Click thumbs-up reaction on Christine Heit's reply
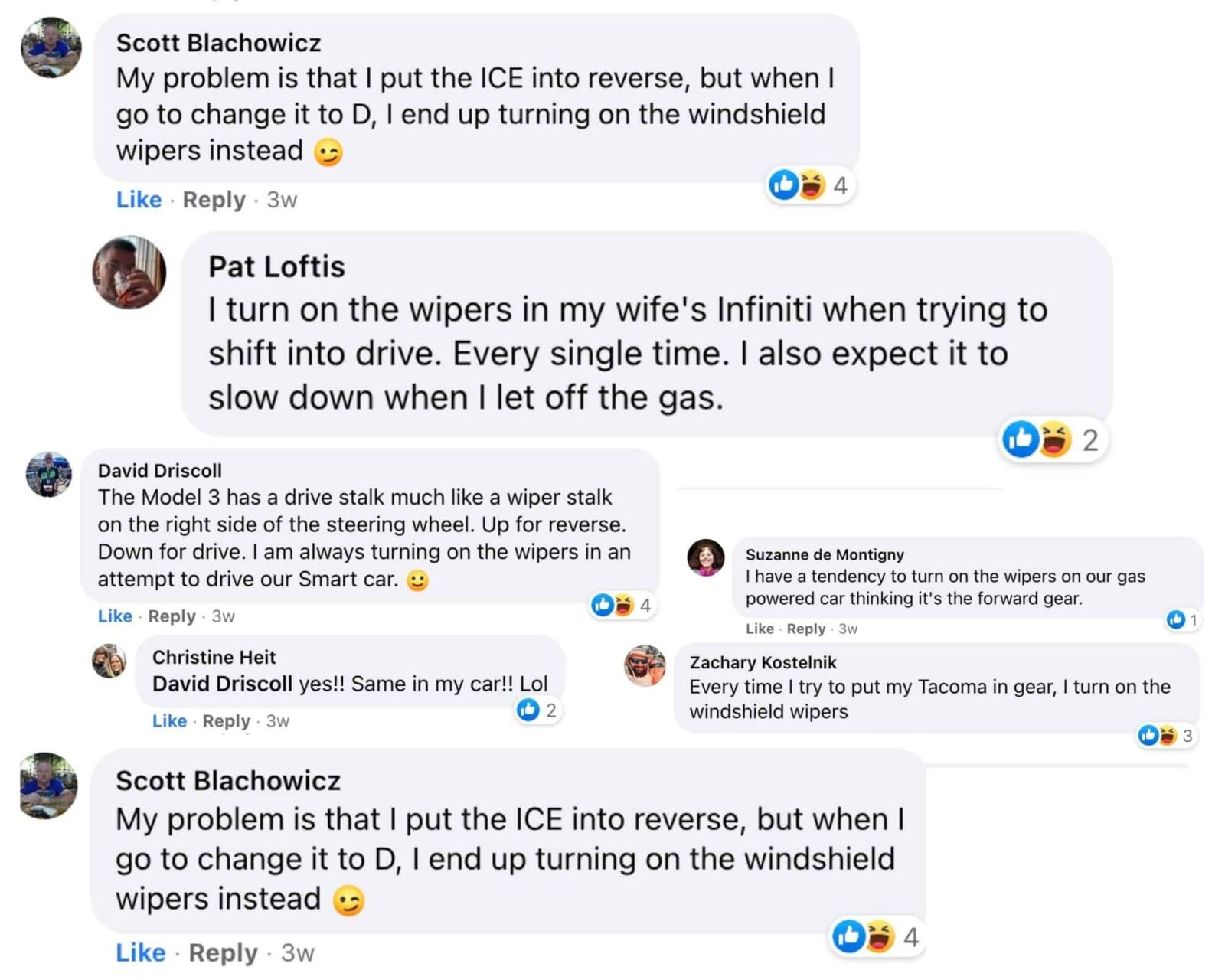 point(528,710)
